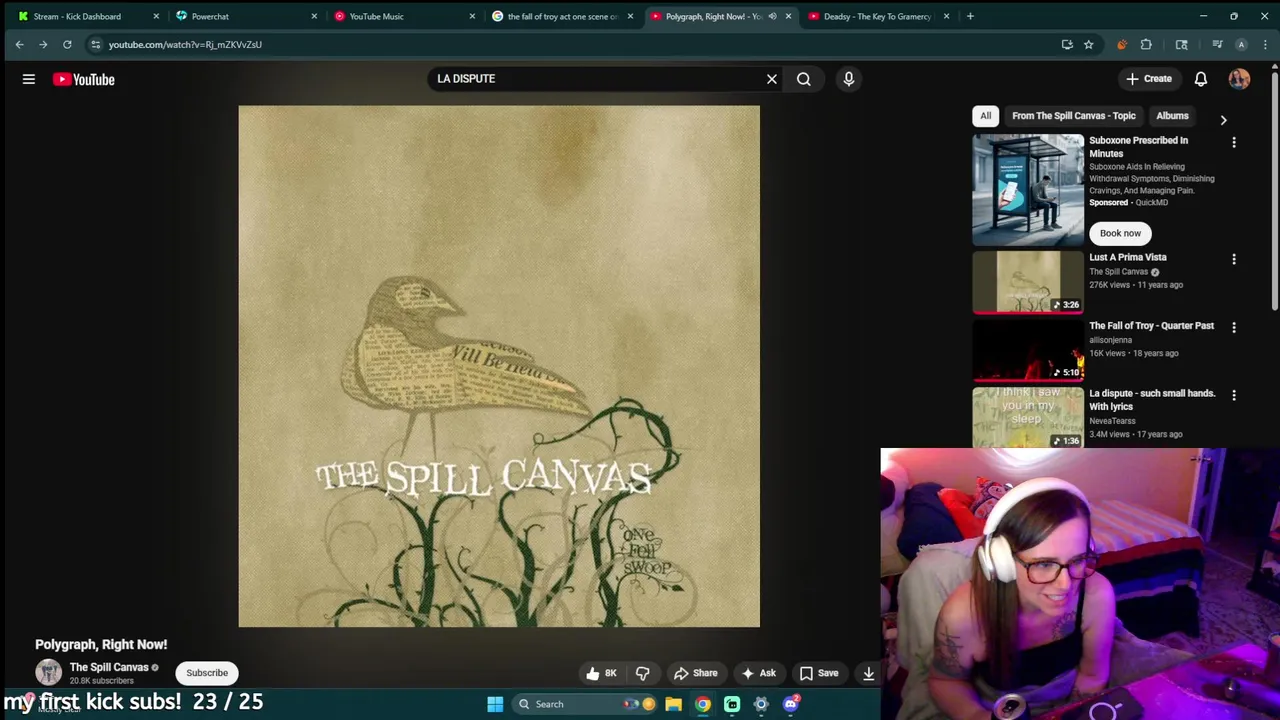Open La dispute such small hands title
1280x720 pixels.
(x=1152, y=400)
